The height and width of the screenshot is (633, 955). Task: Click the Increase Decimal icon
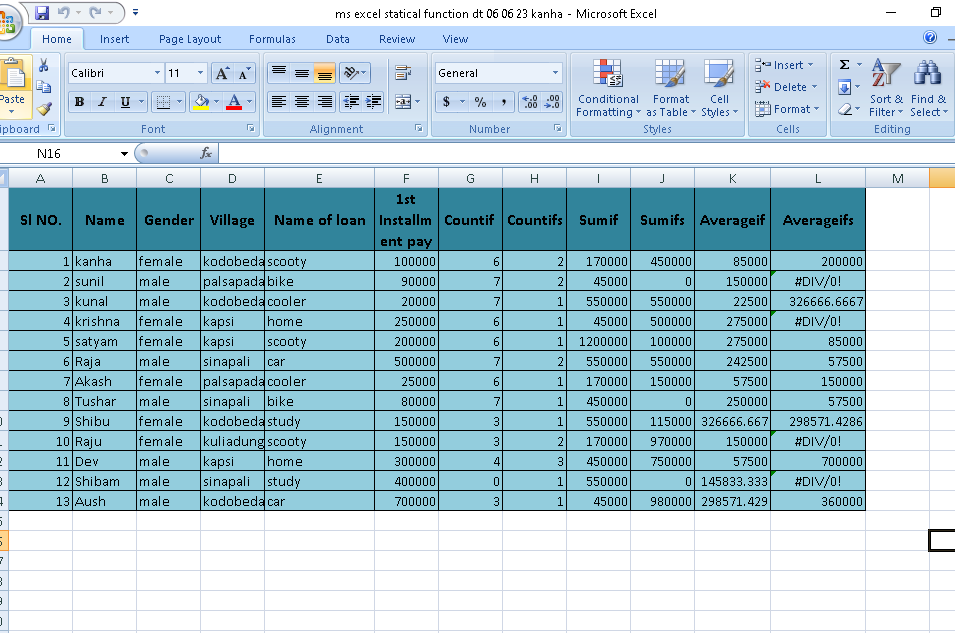pyautogui.click(x=530, y=102)
